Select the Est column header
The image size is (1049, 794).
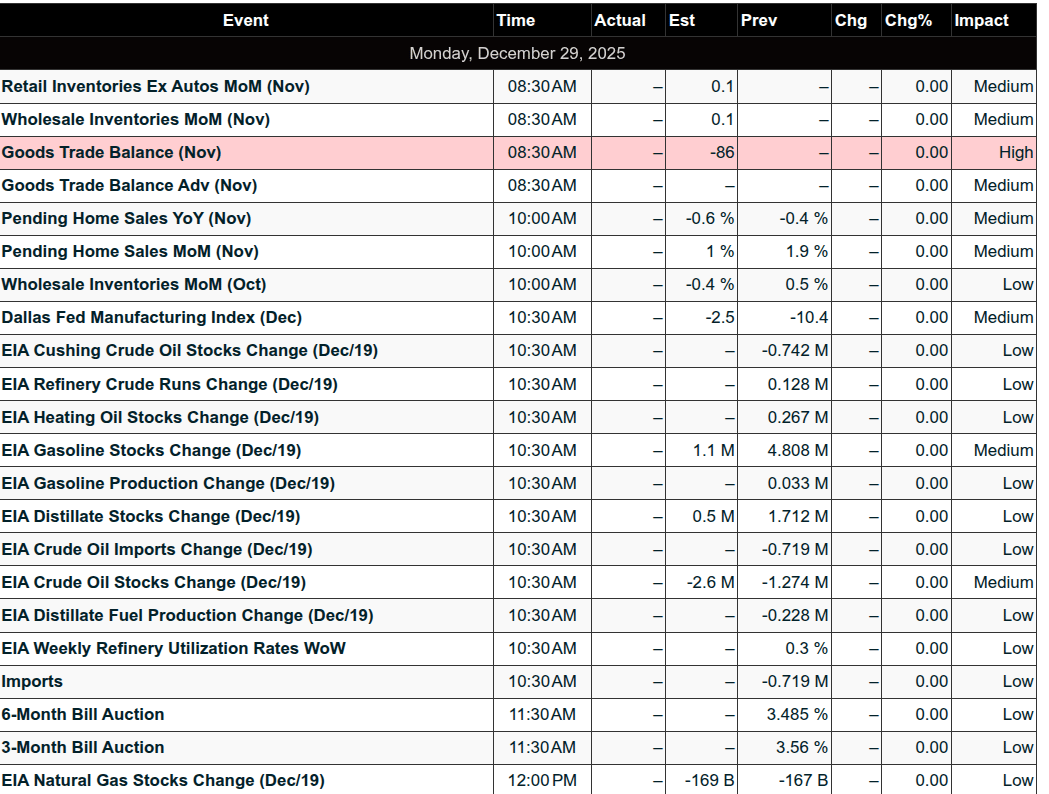[x=682, y=20]
